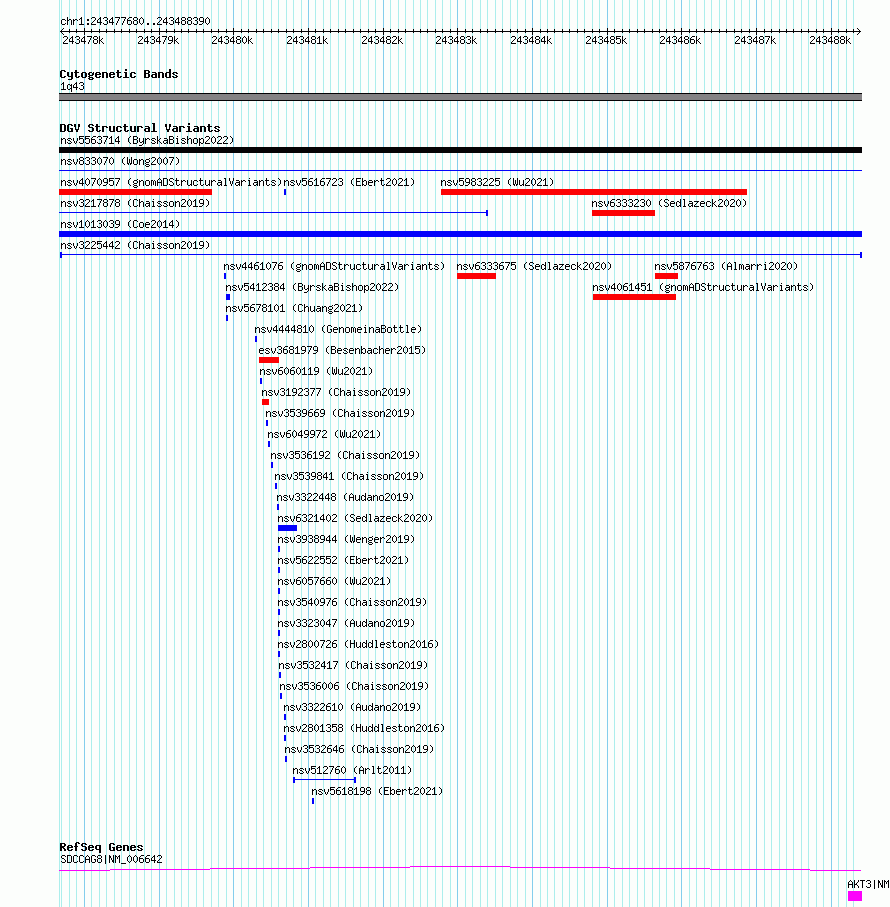Click the 243483k ruler position label
This screenshot has height=907, width=890.
pyautogui.click(x=456, y=40)
